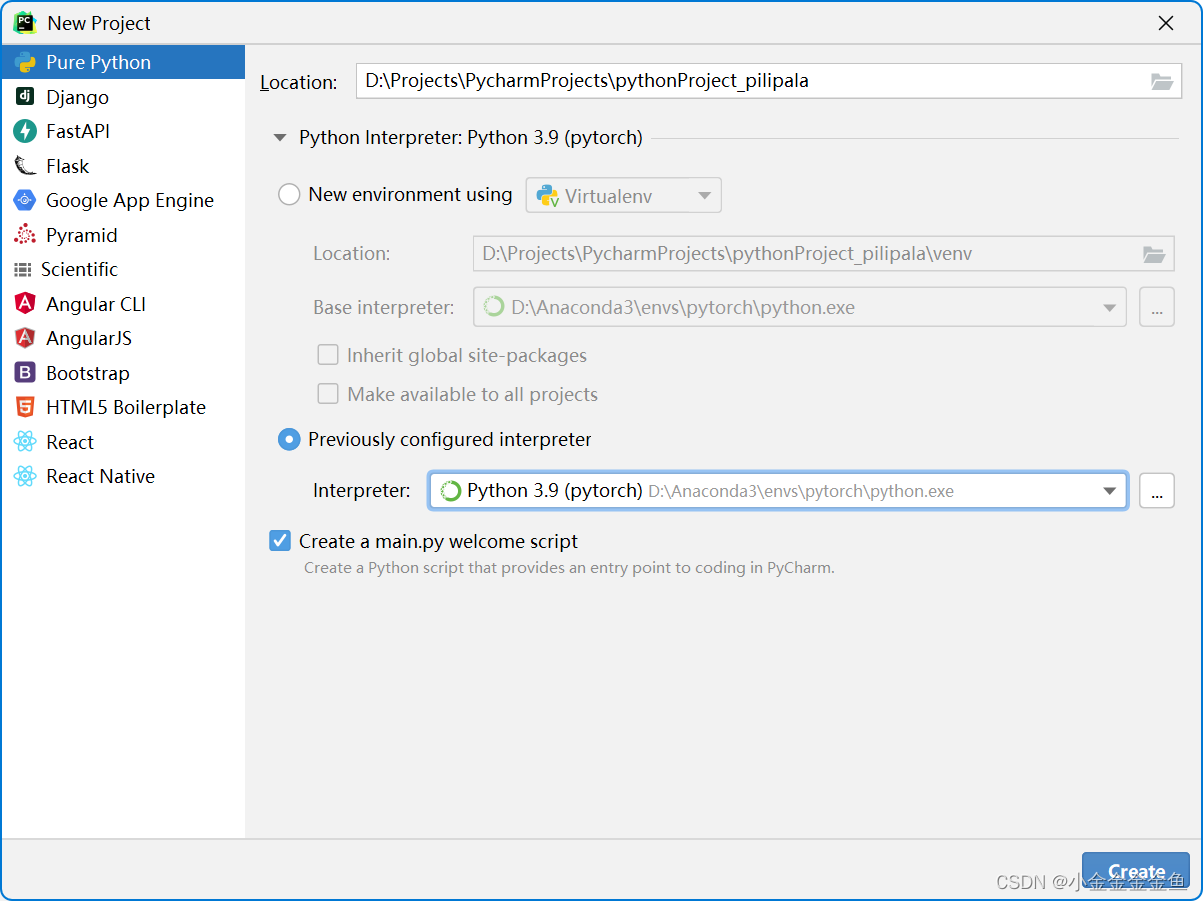Click the Create button
The image size is (1203, 901).
pos(1136,872)
